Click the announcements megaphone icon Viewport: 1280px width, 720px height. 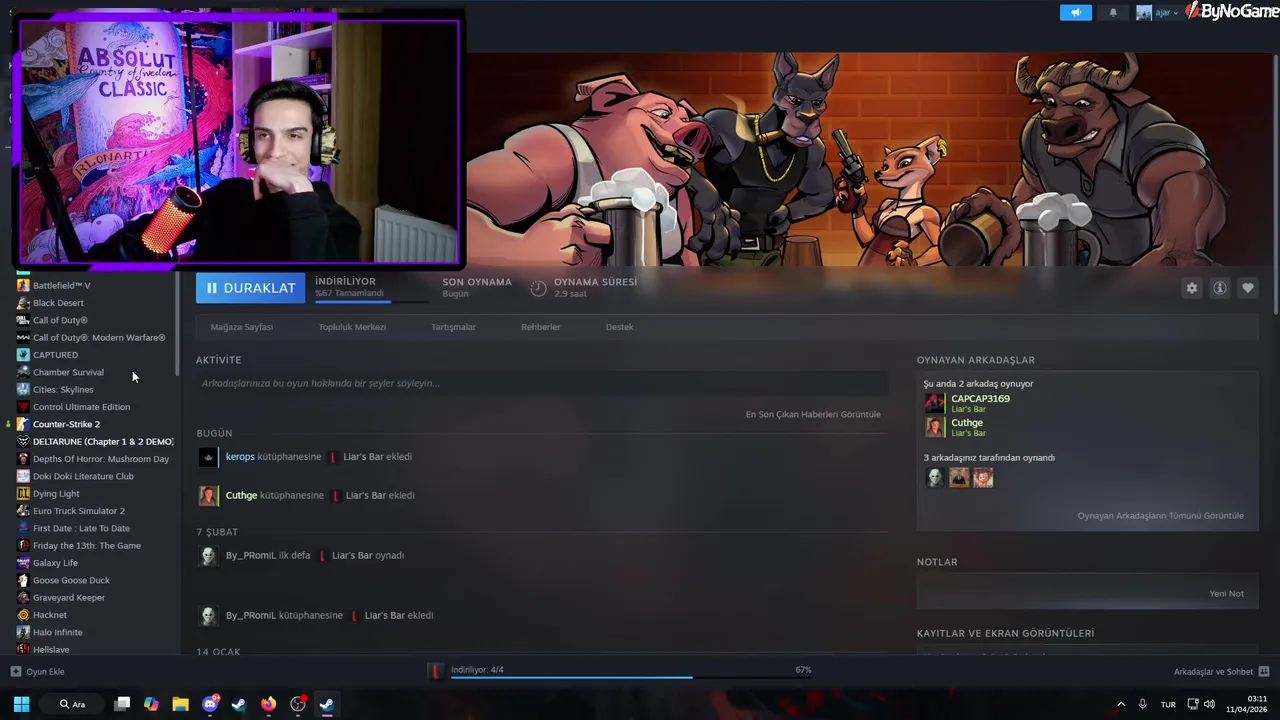[1076, 13]
